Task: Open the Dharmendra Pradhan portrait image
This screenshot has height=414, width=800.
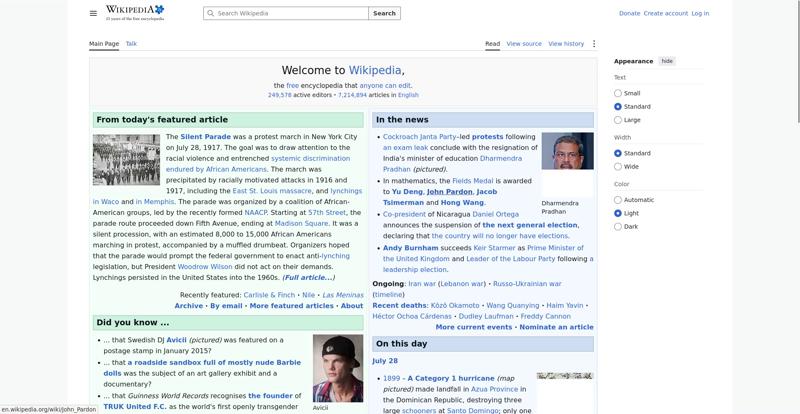Action: tap(567, 151)
